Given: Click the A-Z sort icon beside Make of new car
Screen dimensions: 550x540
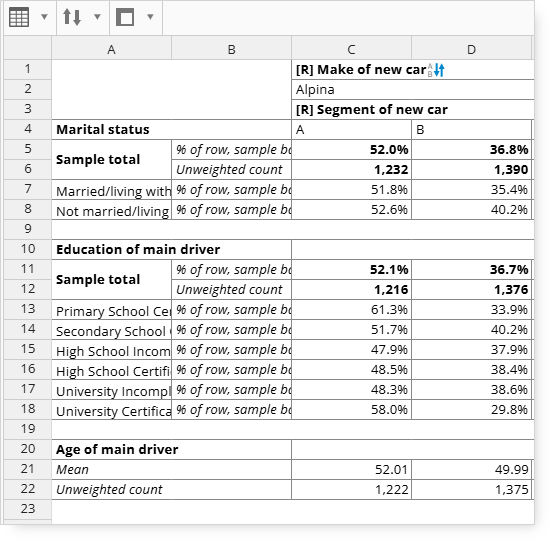Looking at the screenshot, I should click(436, 70).
